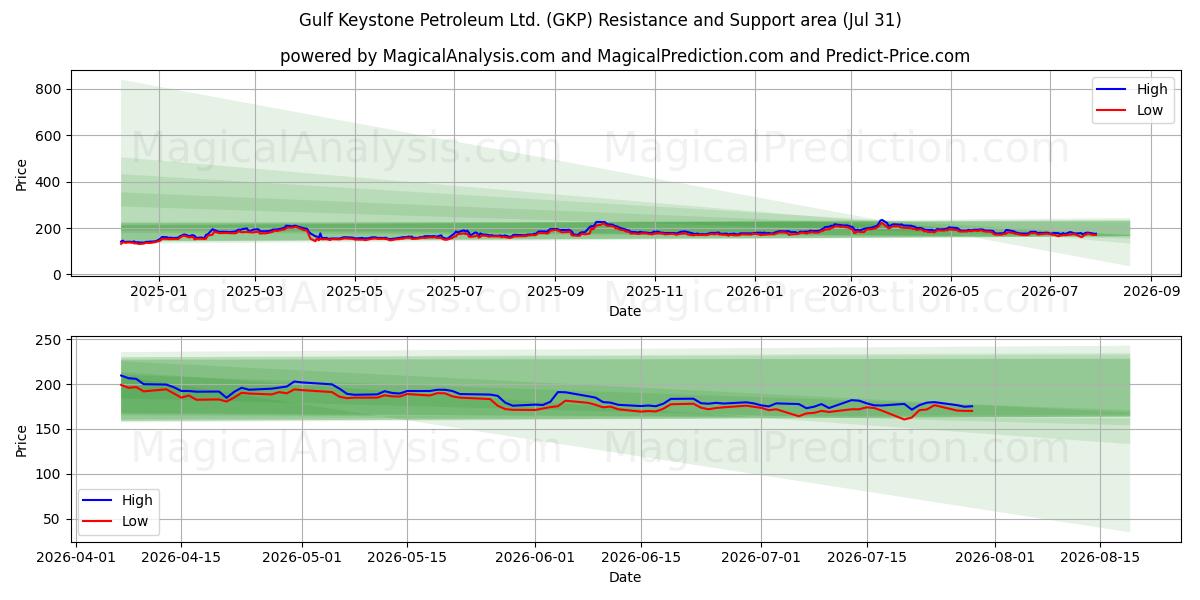Click the '2026-08-15' x-axis tick label

[1102, 559]
